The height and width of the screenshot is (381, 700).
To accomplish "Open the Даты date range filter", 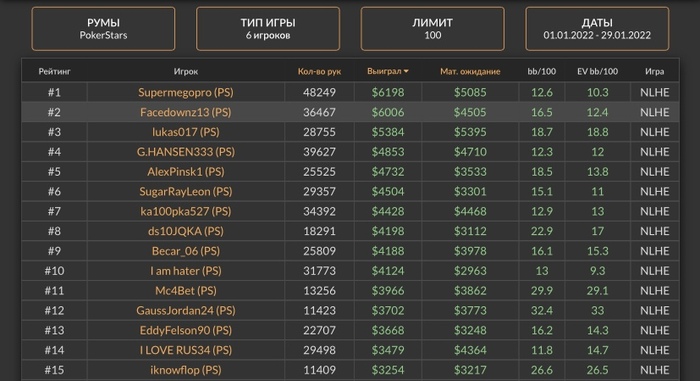I will [597, 29].
